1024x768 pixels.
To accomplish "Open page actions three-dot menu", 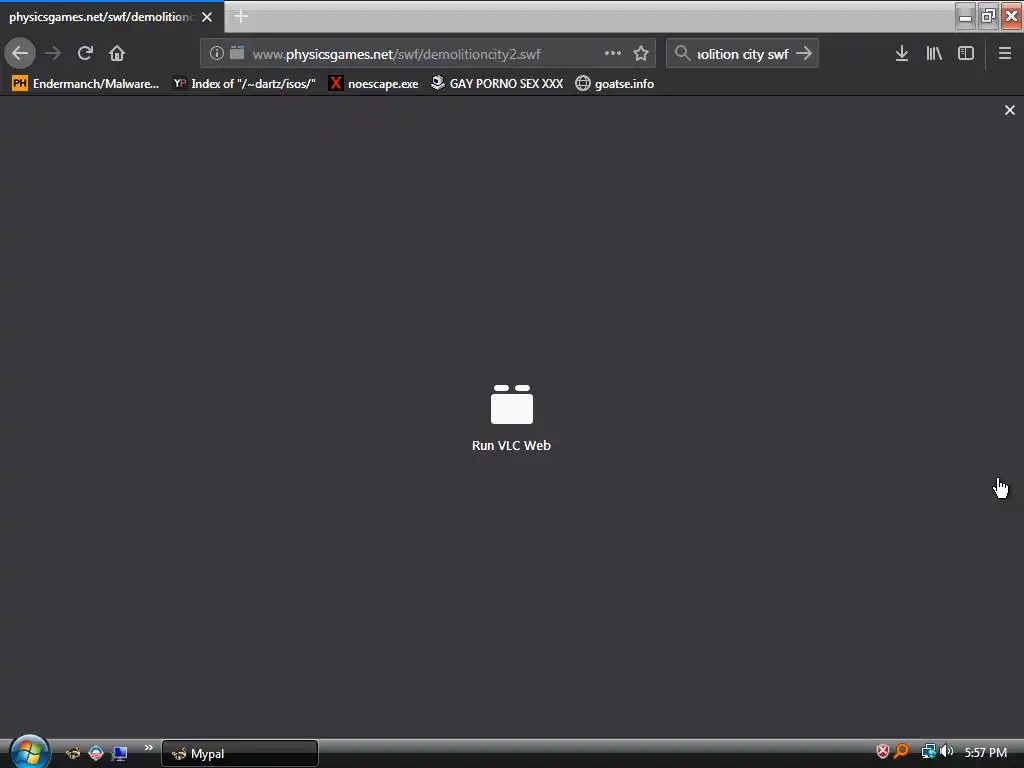I will click(x=613, y=53).
